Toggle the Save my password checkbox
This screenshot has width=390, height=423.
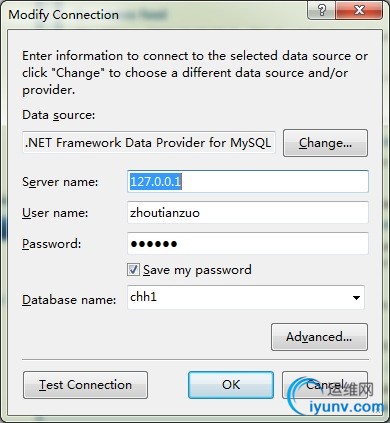(x=133, y=270)
